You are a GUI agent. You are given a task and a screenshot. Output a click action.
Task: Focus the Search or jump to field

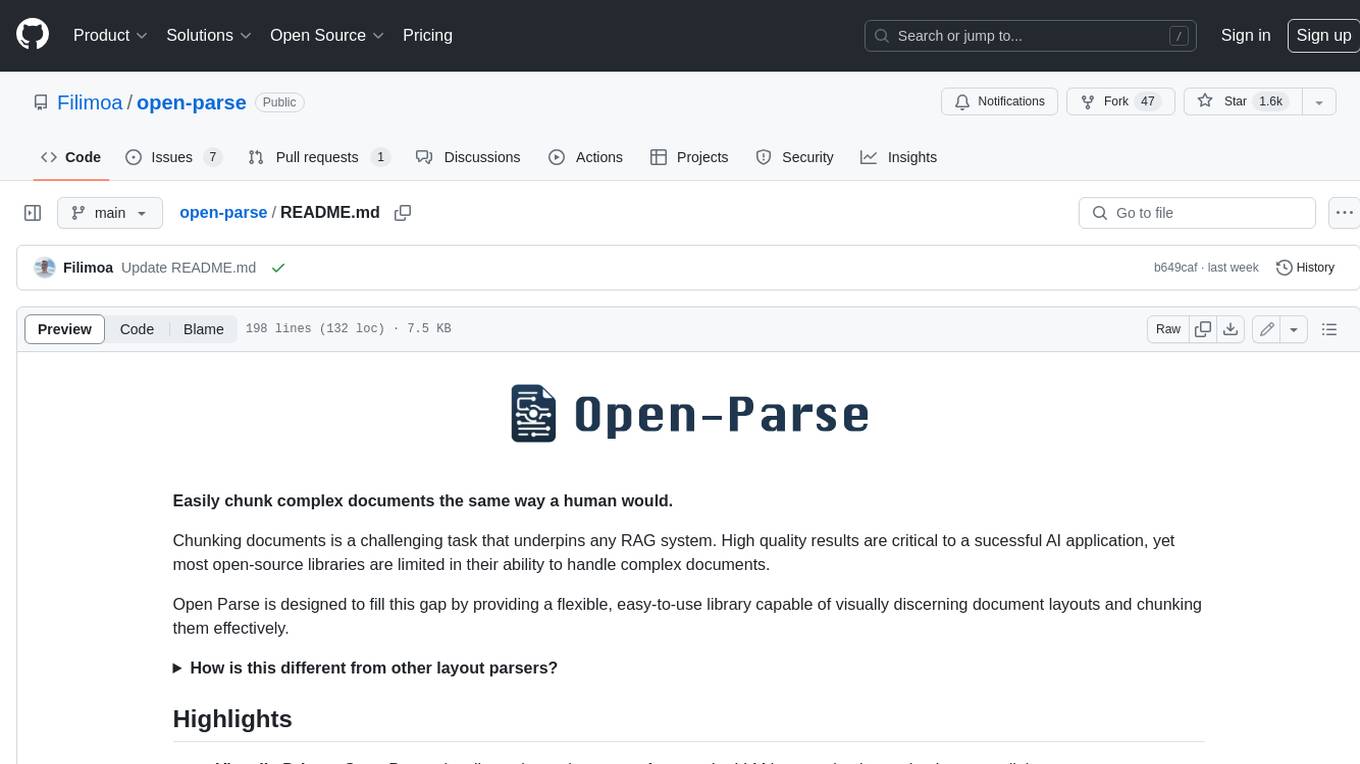tap(1031, 35)
